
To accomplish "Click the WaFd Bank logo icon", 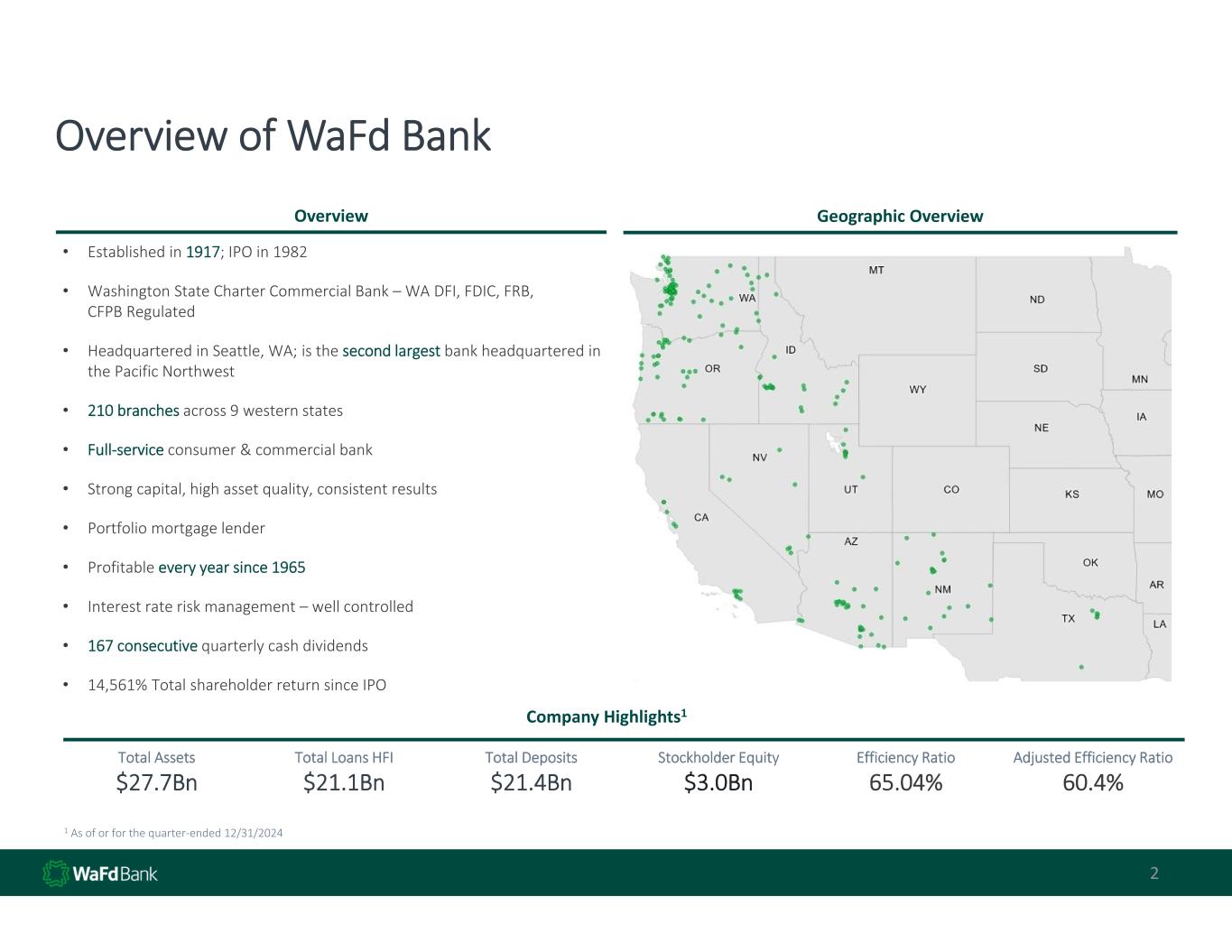I will [56, 873].
